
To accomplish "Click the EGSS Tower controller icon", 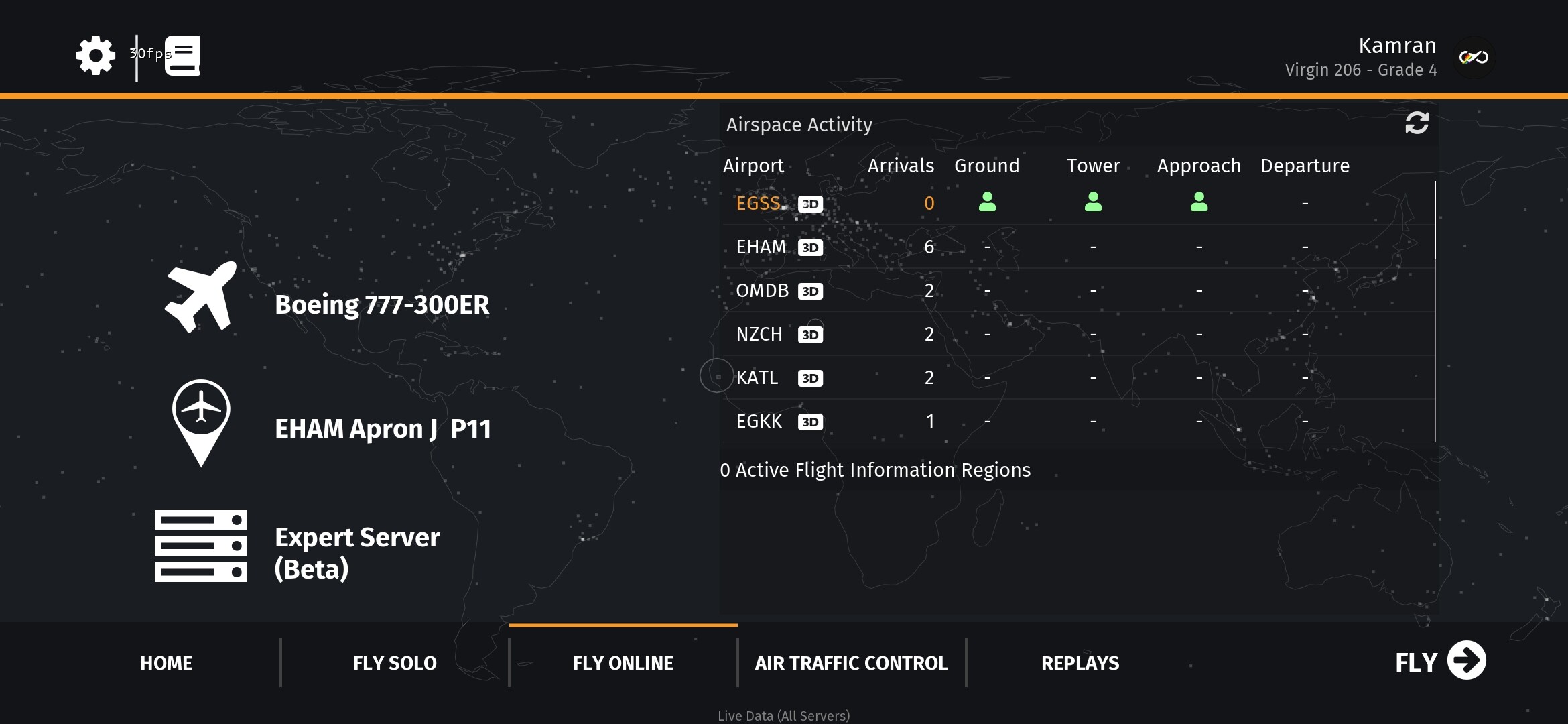I will pos(1093,202).
